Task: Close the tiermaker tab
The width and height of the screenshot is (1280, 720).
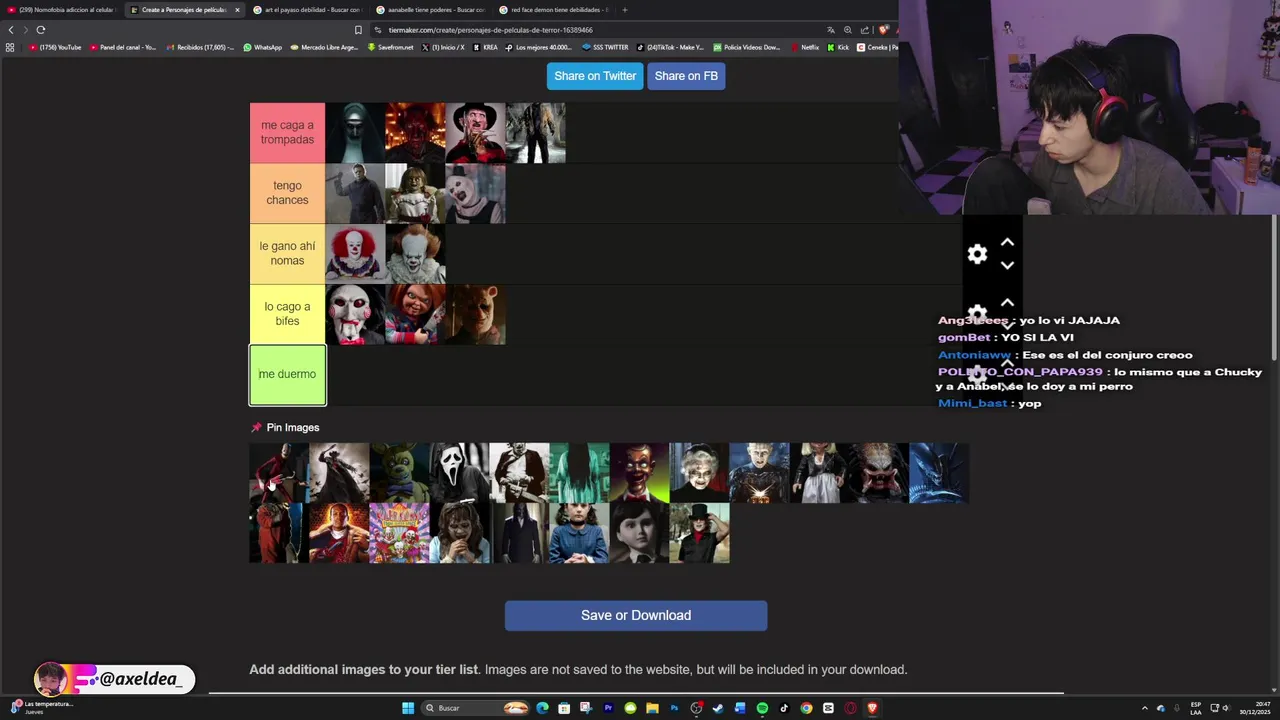Action: [x=237, y=10]
